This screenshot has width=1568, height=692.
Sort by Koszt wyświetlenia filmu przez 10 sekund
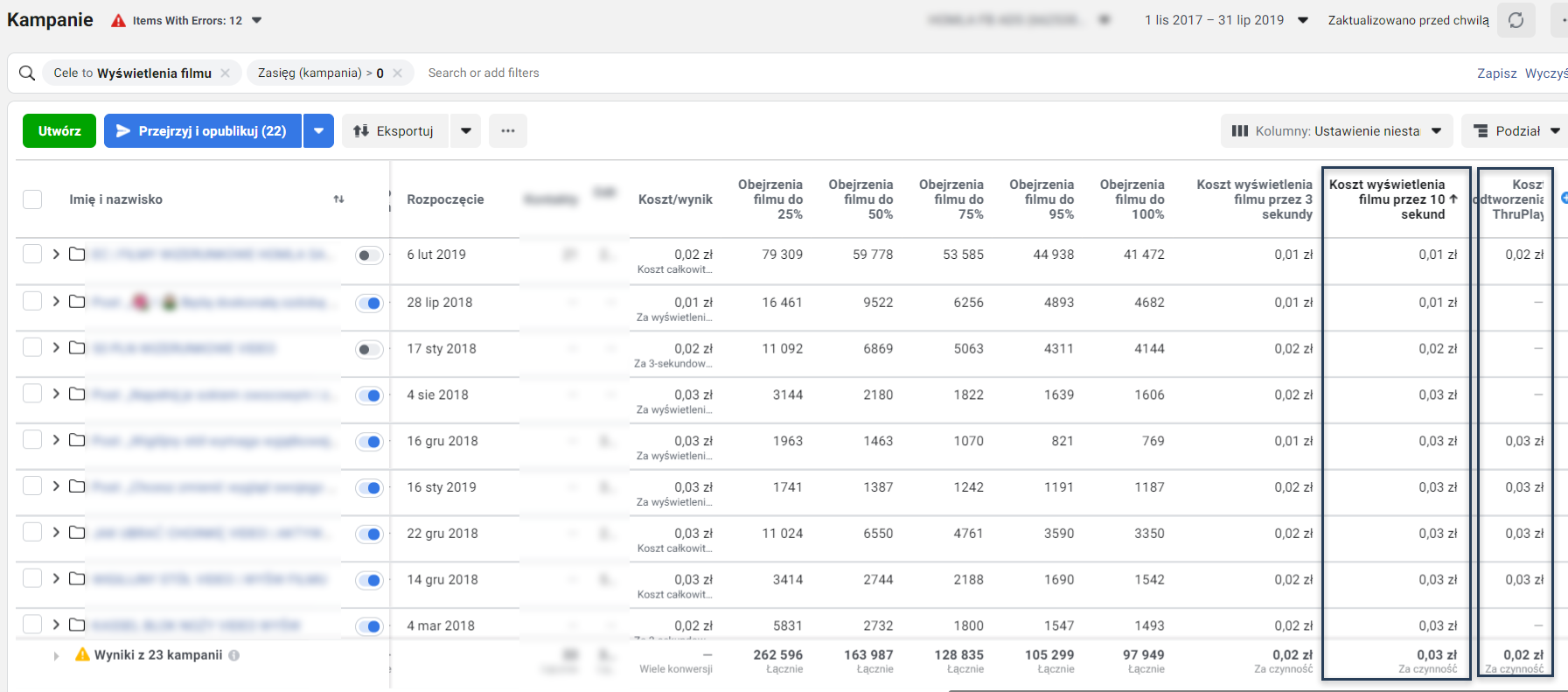1393,199
